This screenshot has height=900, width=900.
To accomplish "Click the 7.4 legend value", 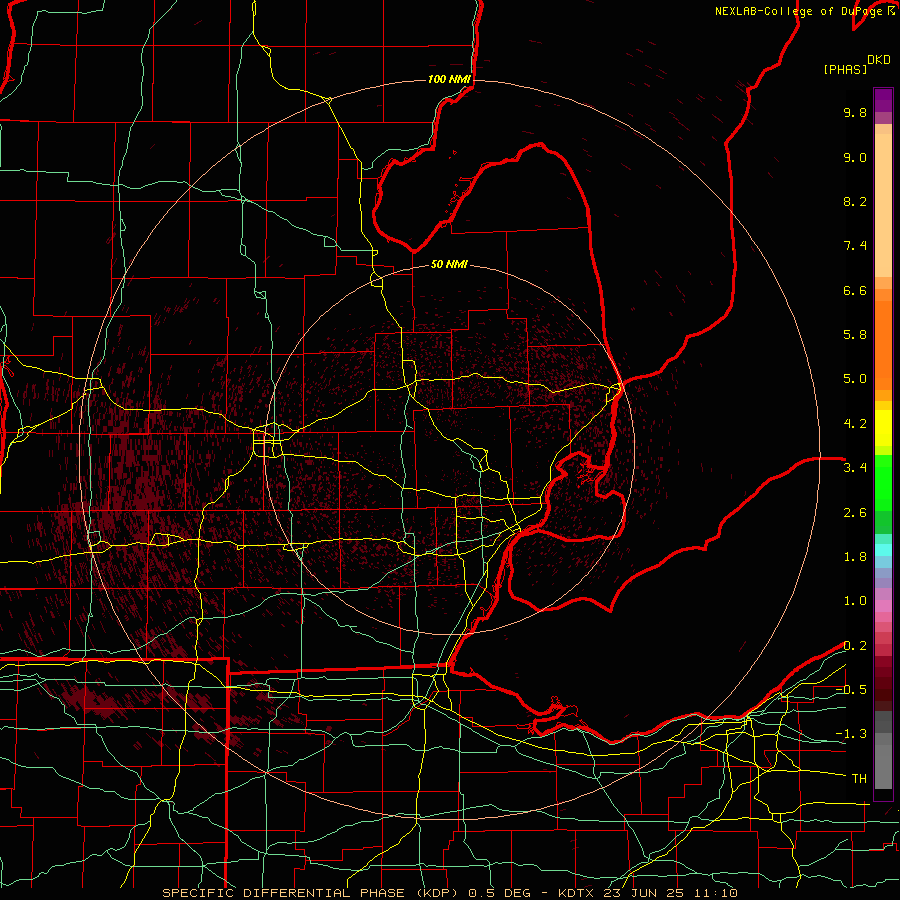I will pos(855,246).
